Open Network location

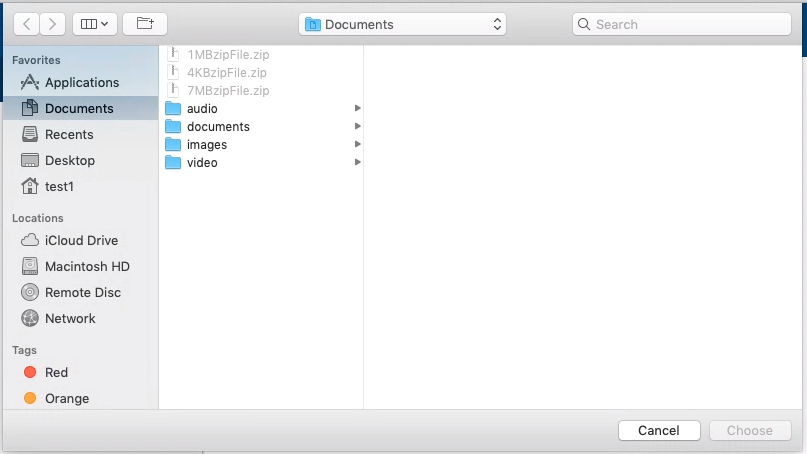80,318
